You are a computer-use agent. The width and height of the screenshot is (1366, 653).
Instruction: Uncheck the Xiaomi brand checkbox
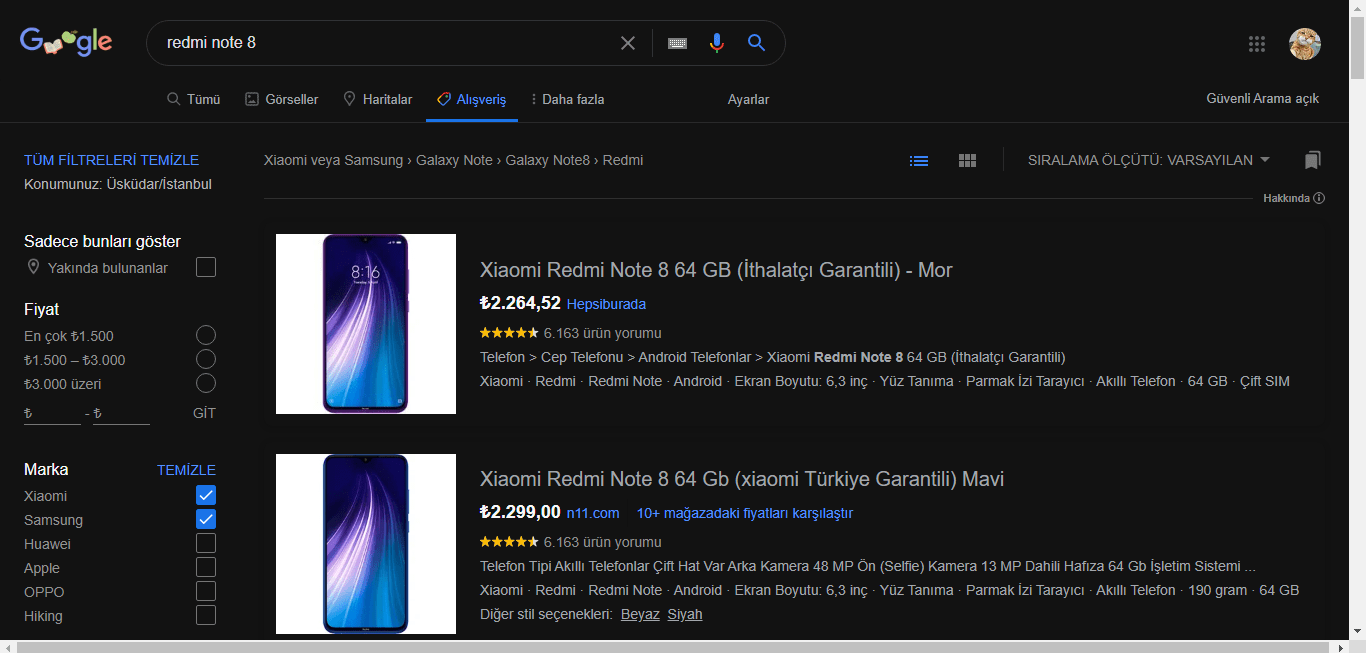point(206,495)
